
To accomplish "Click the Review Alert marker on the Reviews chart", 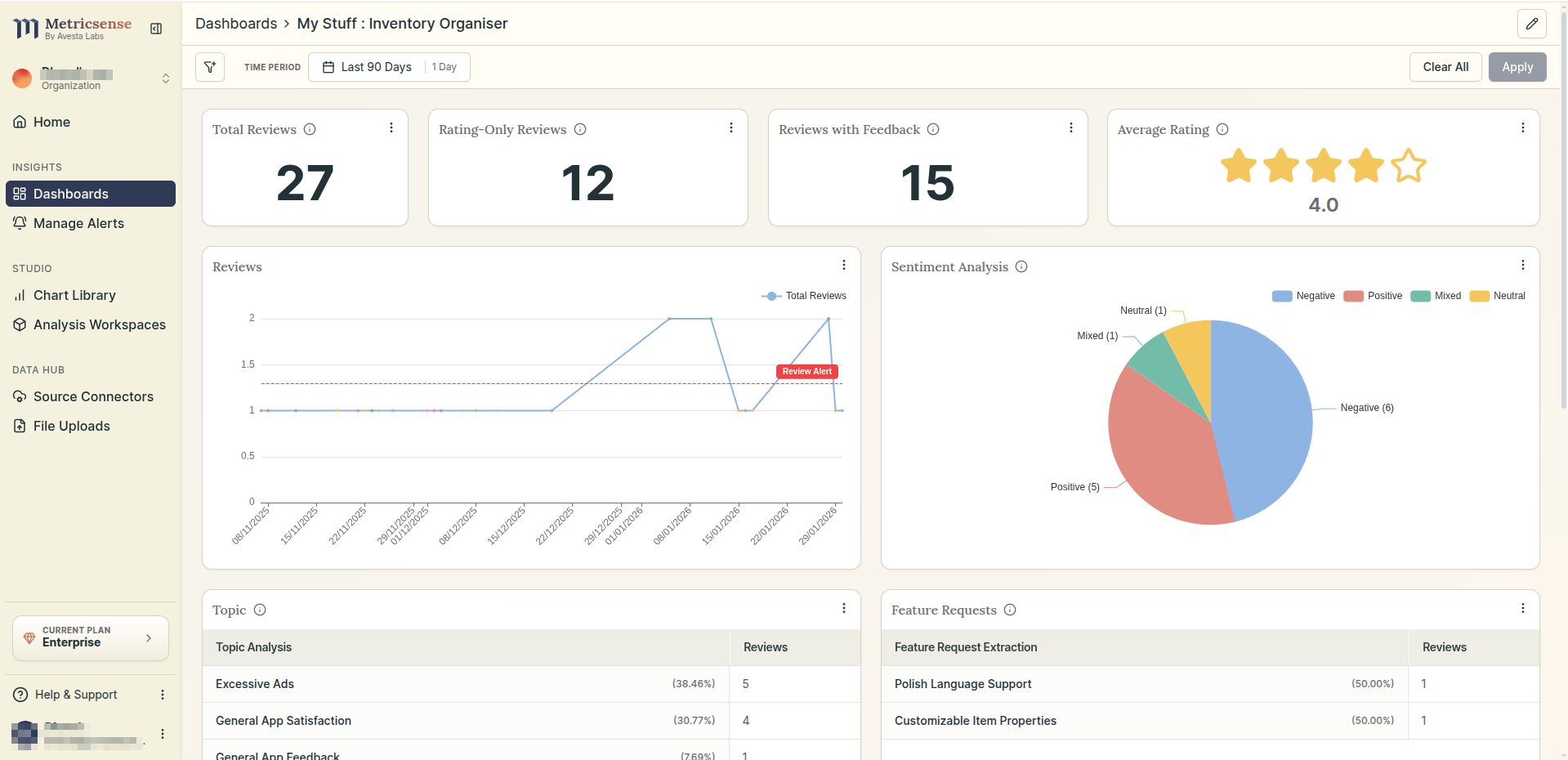I will (806, 371).
